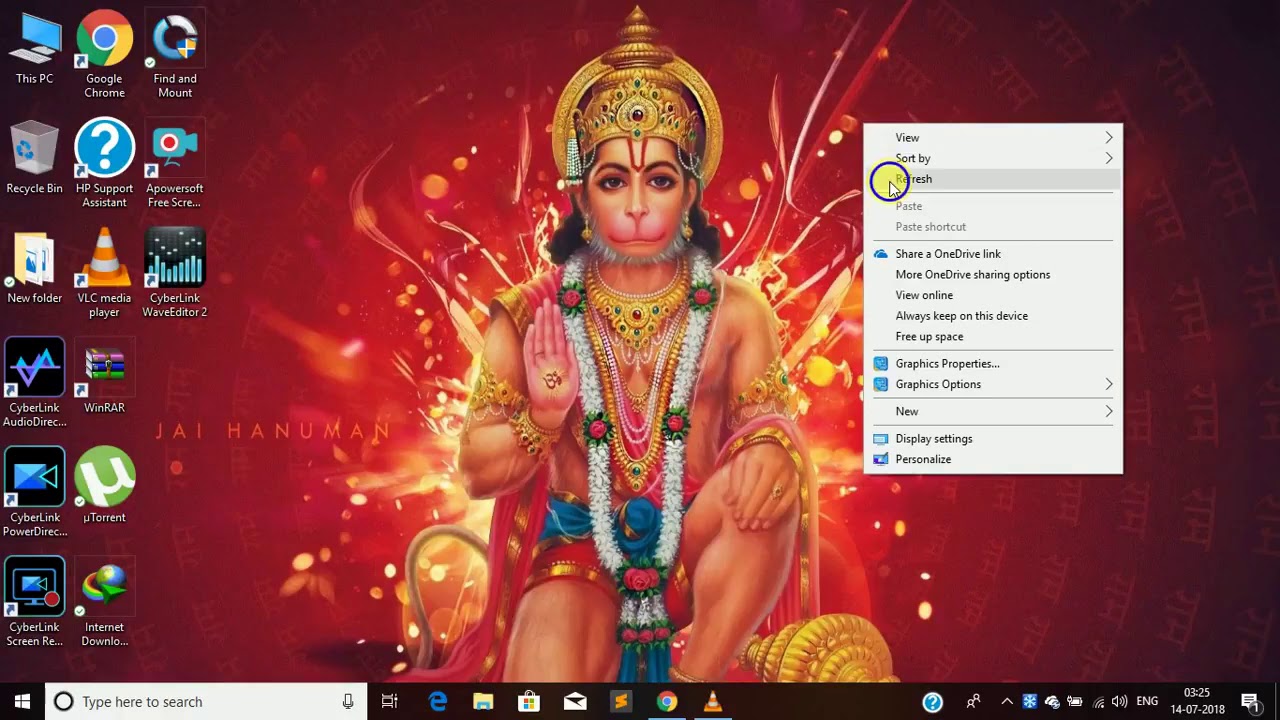
Task: Open Task View from the taskbar
Action: click(x=390, y=701)
